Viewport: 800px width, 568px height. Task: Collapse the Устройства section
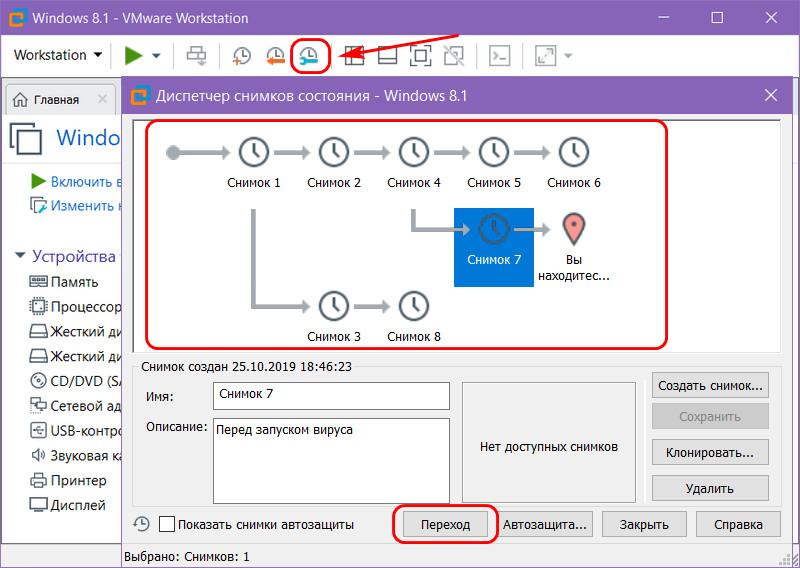(x=20, y=255)
